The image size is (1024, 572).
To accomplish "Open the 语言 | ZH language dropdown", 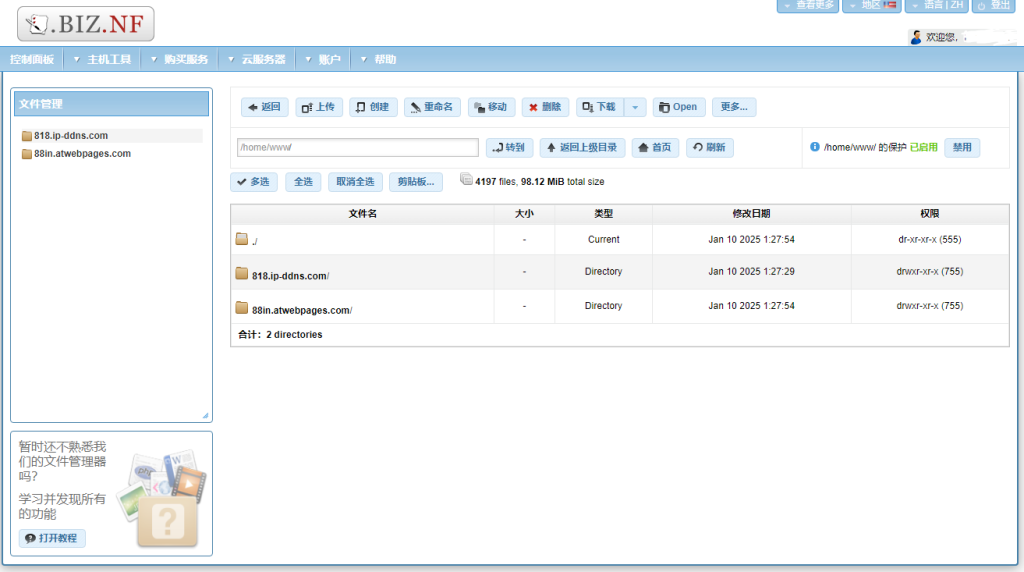I will (x=936, y=6).
